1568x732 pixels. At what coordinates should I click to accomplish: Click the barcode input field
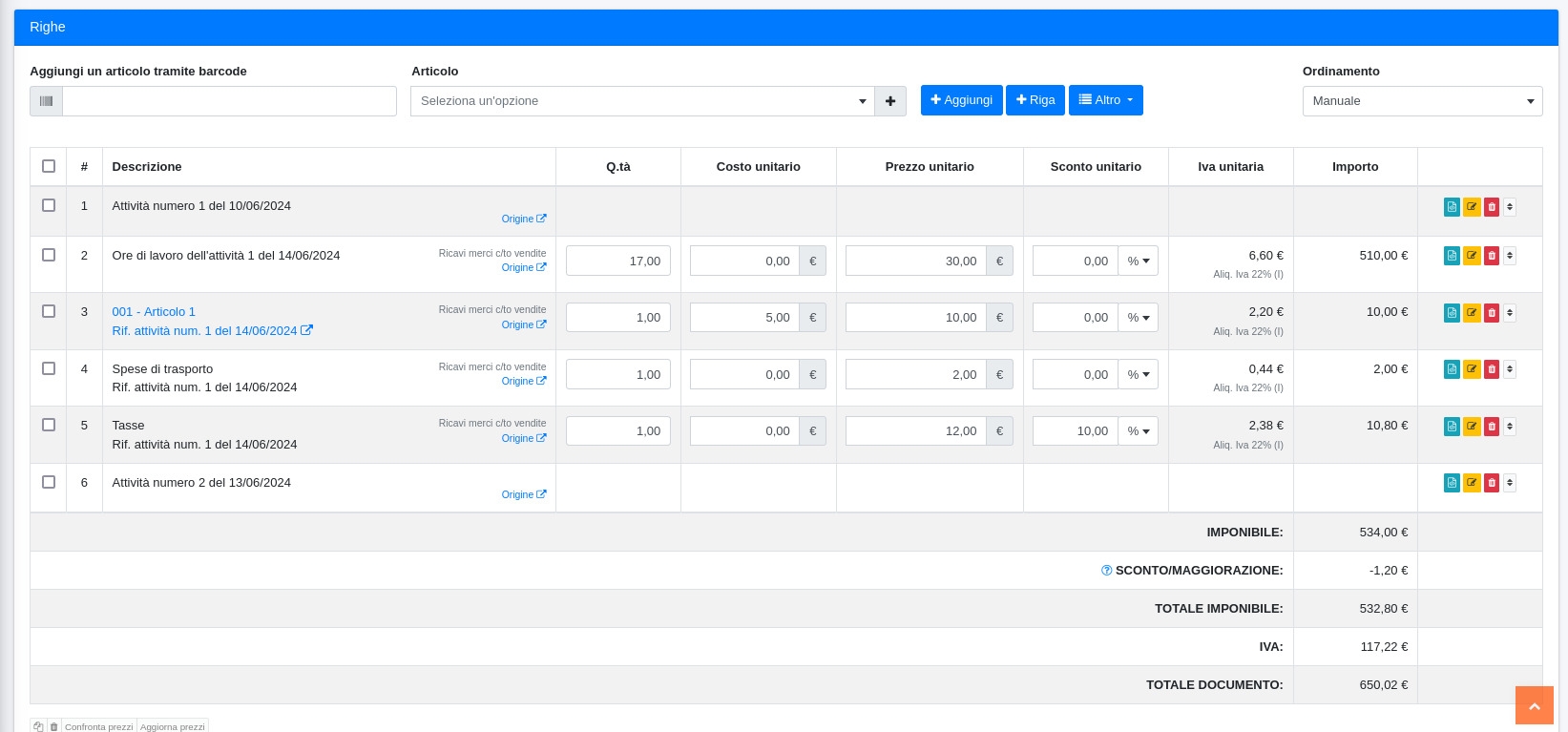click(x=229, y=101)
